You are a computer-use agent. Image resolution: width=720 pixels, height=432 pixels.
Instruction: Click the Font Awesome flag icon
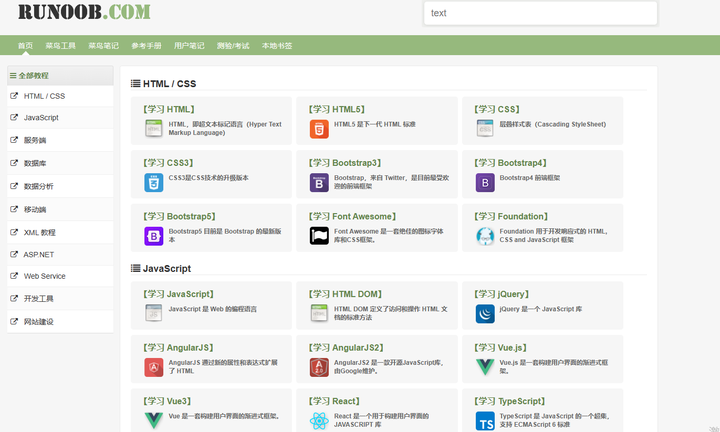pyautogui.click(x=319, y=236)
